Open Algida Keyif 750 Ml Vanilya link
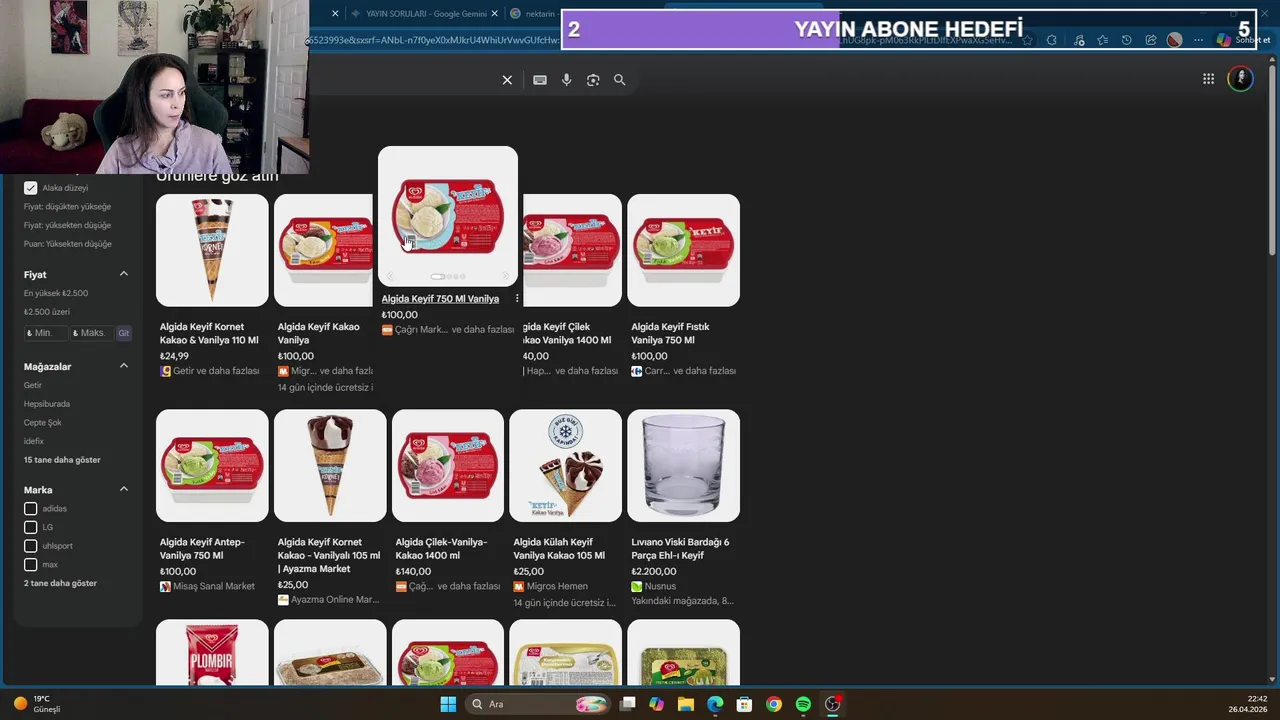The width and height of the screenshot is (1280, 720). [440, 299]
